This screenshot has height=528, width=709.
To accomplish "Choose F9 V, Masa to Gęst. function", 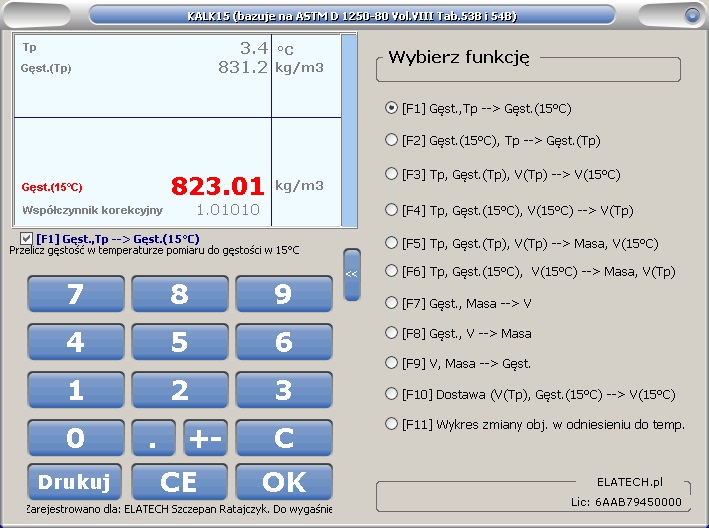I will [x=458, y=363].
